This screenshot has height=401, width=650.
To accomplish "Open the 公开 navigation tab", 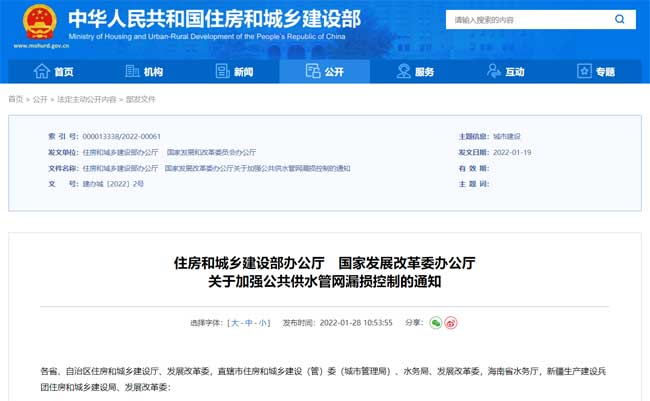I will [x=324, y=71].
